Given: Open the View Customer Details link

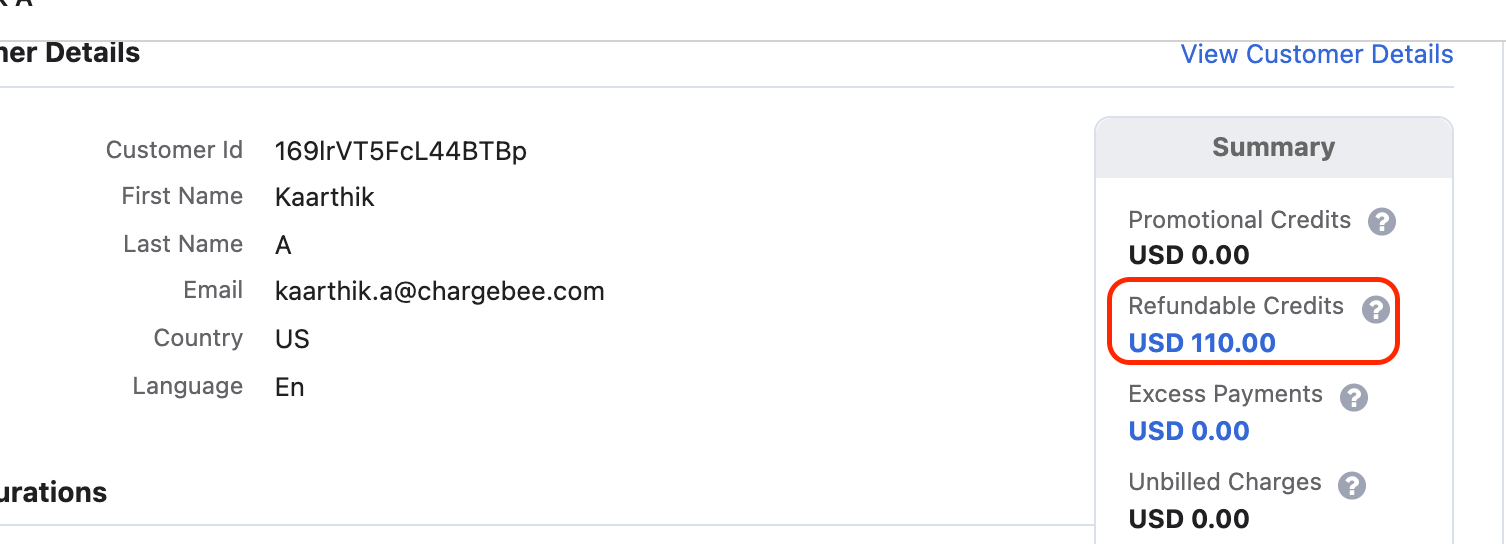Looking at the screenshot, I should pos(1317,54).
